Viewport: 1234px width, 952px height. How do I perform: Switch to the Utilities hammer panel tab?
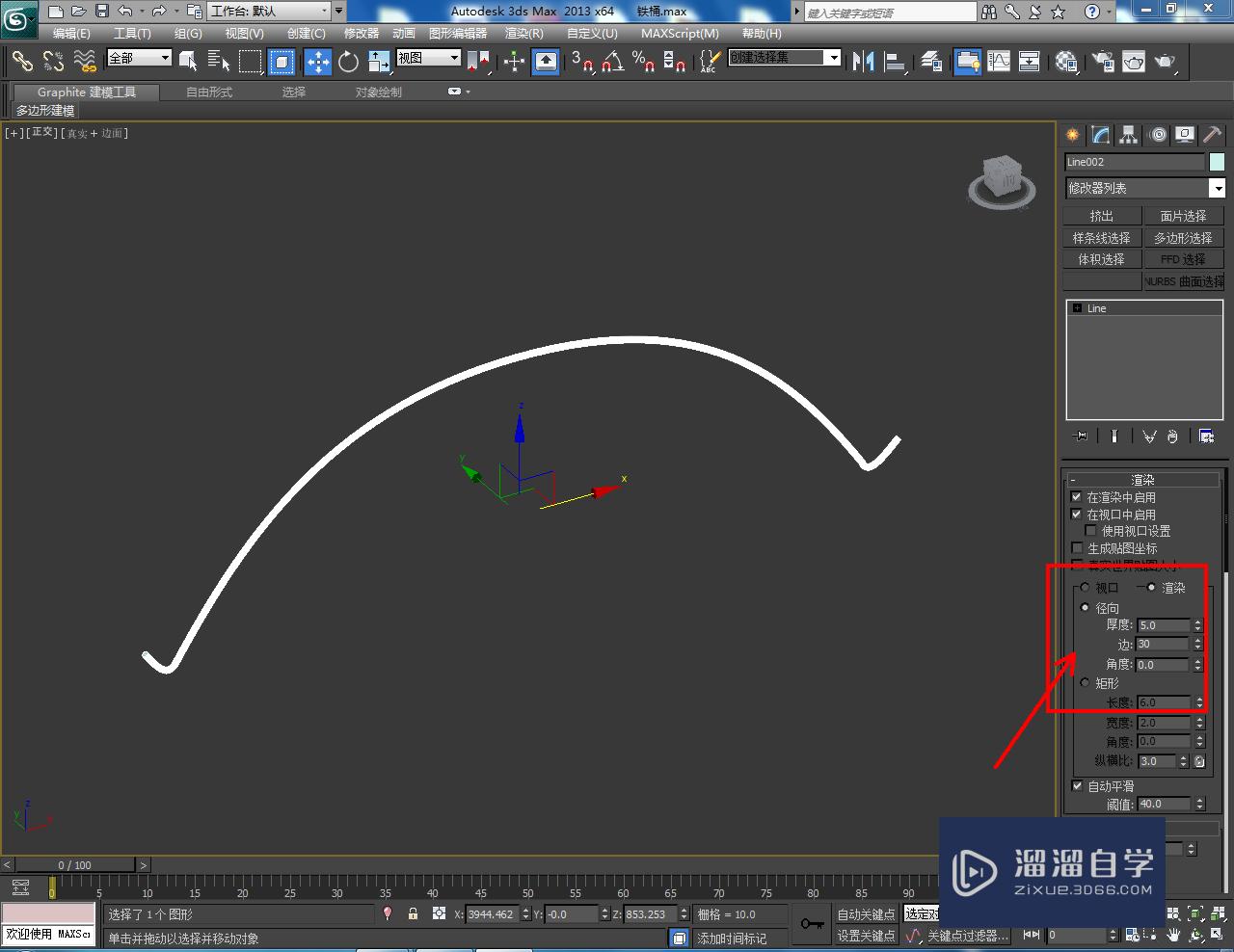pos(1213,135)
